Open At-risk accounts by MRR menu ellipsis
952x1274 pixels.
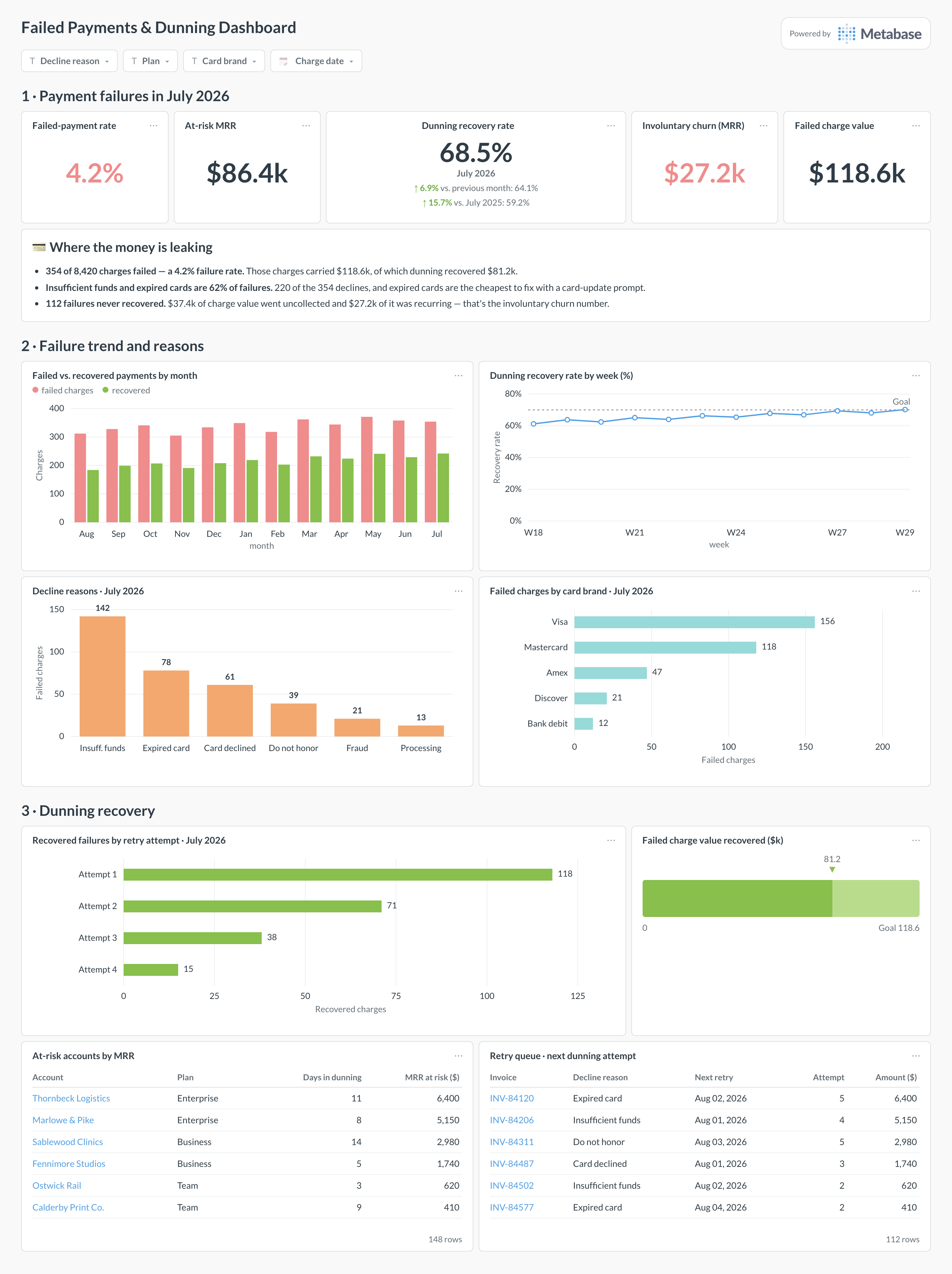pos(458,1056)
